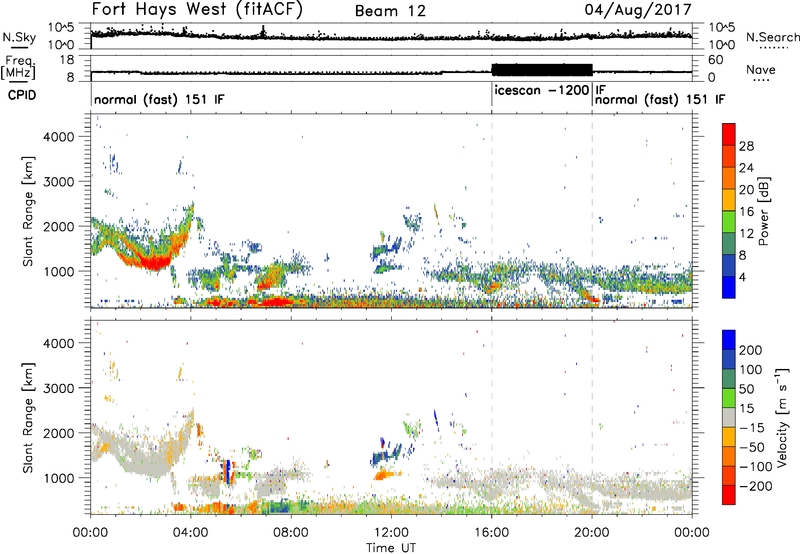Click the "60" tick on the Nave axis
Screen dimensions: 800x554
(716, 60)
